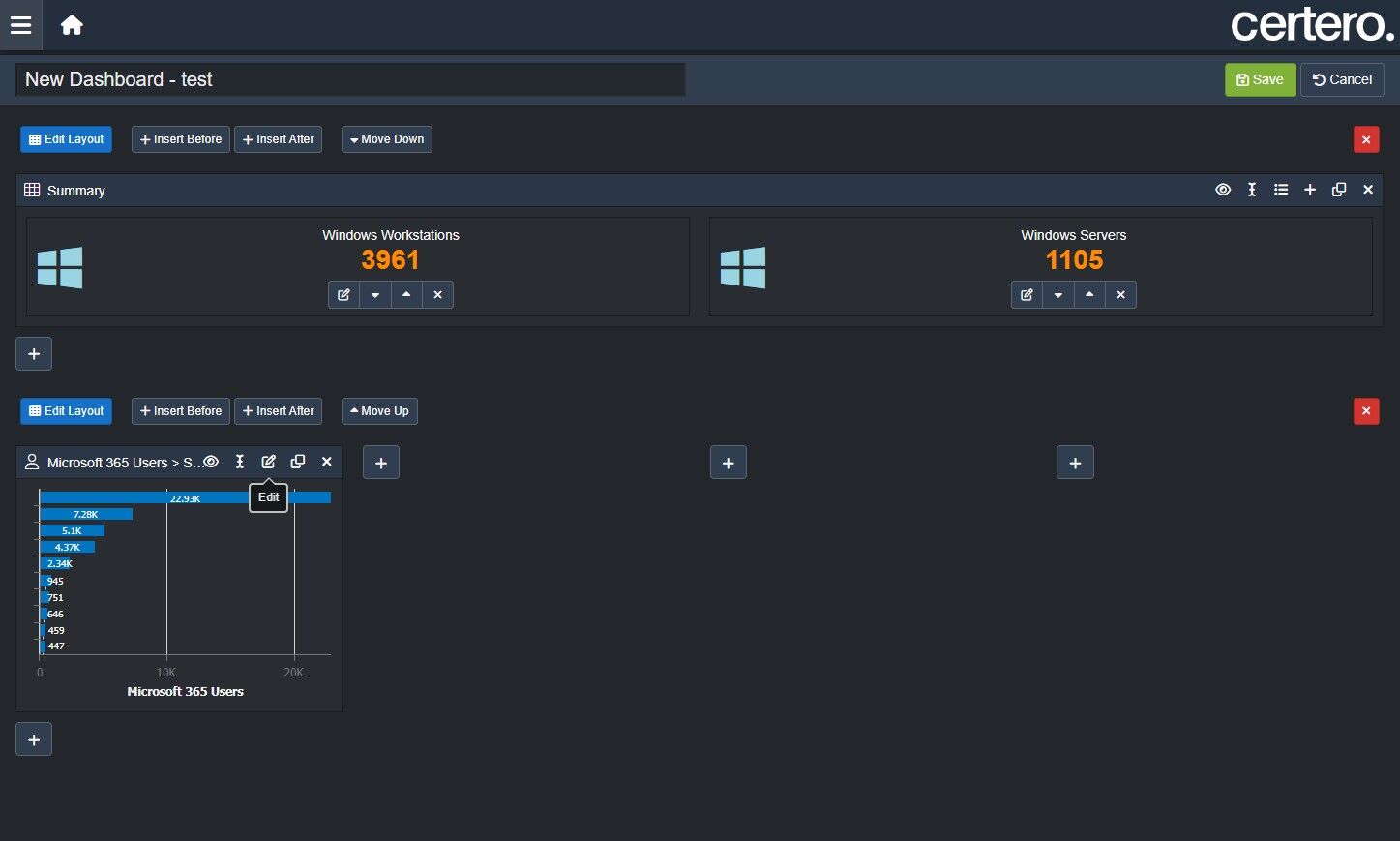
Task: Click the user icon on Microsoft 365 widget
Action: (x=32, y=462)
